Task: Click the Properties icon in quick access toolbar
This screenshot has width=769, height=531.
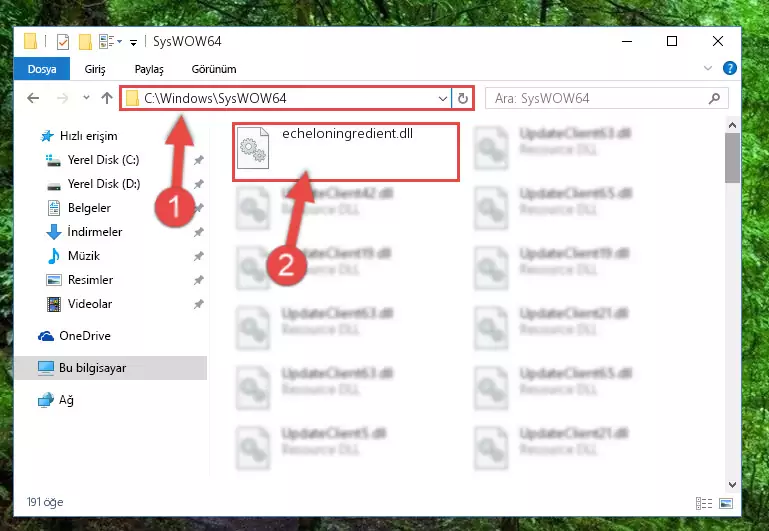Action: pyautogui.click(x=63, y=42)
